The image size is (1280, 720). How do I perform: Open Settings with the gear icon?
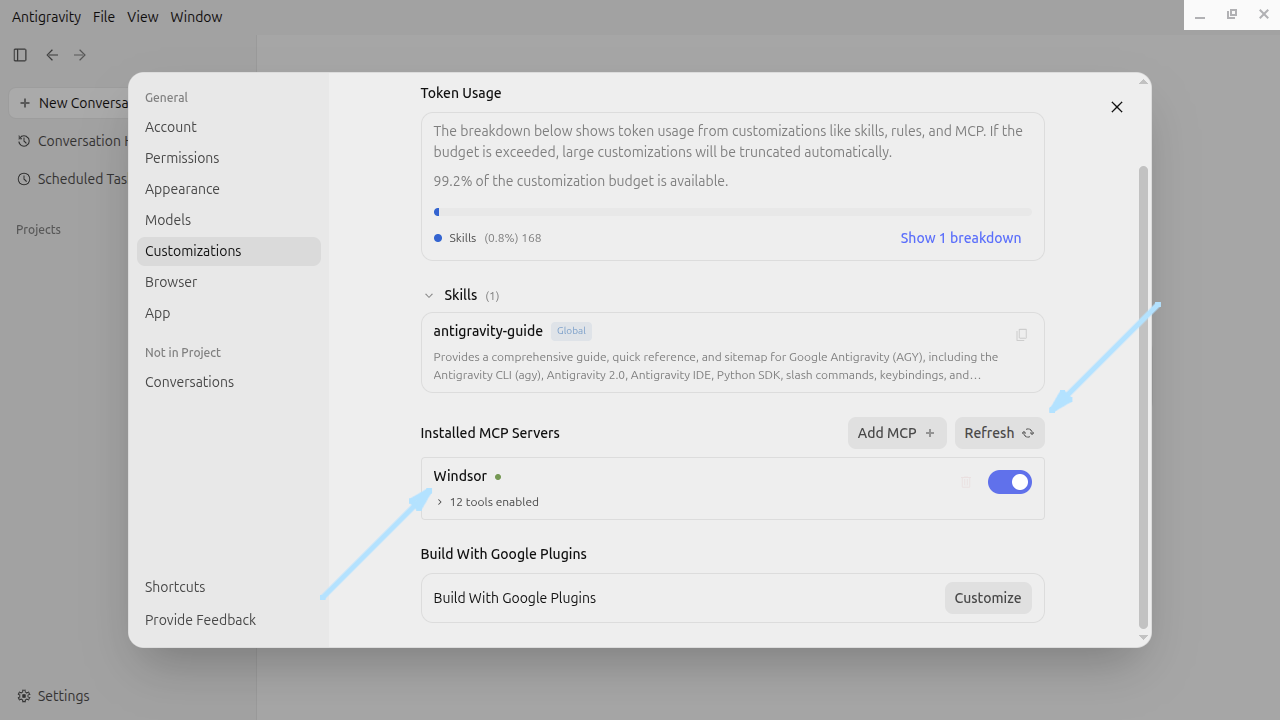point(24,696)
